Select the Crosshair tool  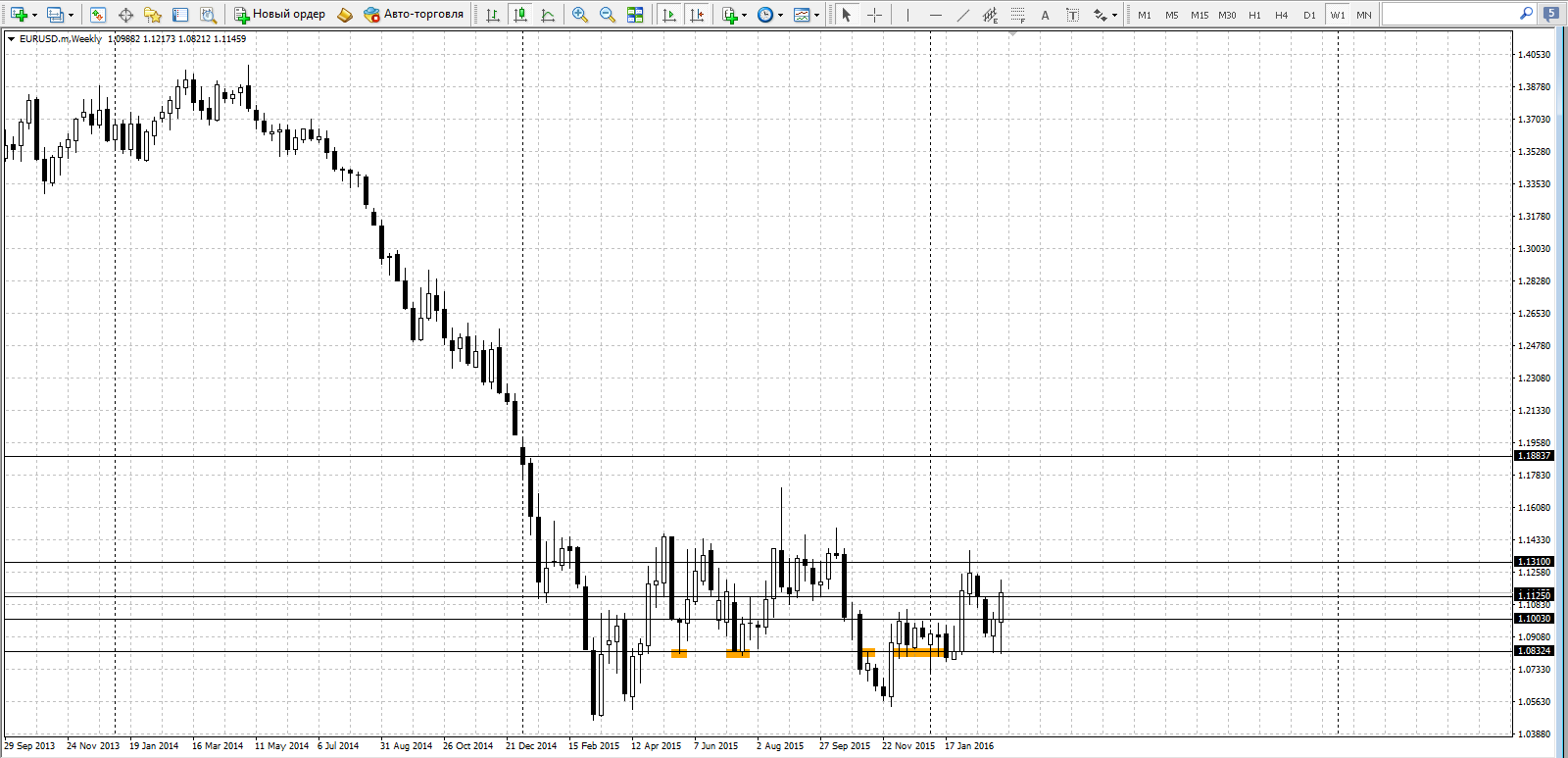[874, 15]
